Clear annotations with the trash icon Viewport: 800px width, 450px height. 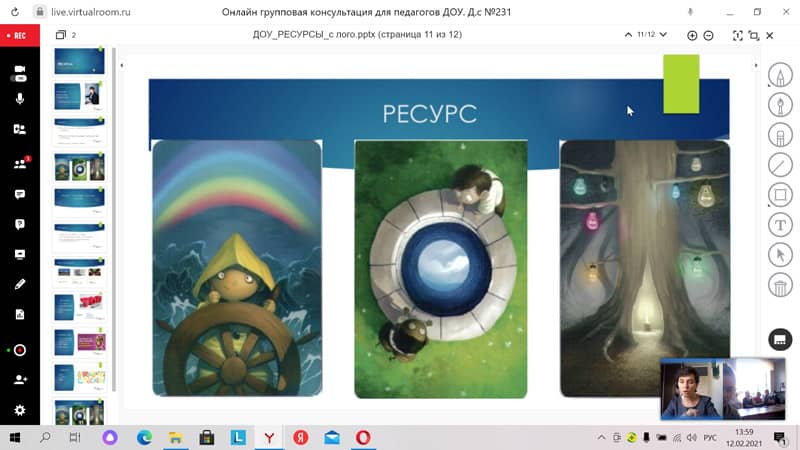(780, 286)
